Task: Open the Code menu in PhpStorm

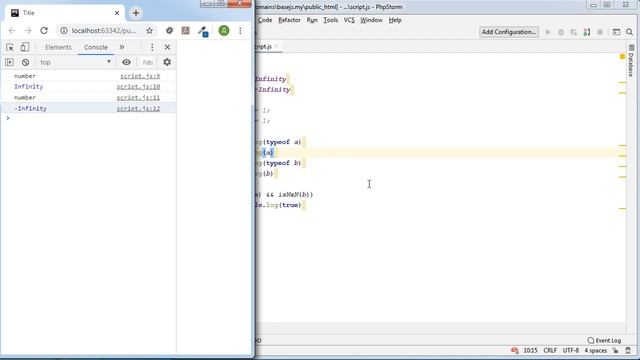Action: pos(265,20)
